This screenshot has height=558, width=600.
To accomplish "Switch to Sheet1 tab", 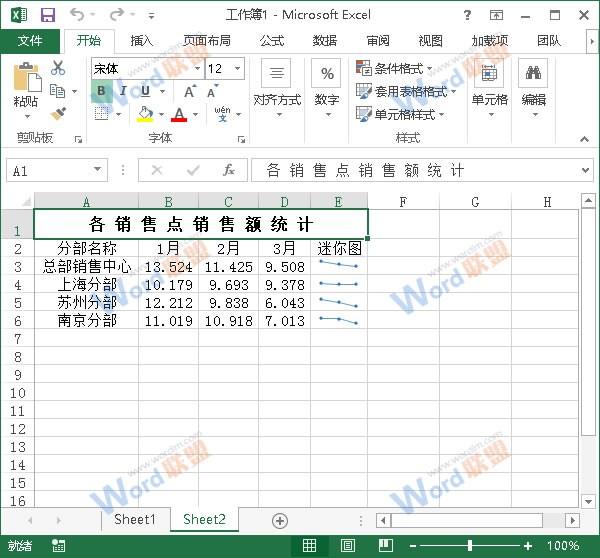I will [135, 520].
